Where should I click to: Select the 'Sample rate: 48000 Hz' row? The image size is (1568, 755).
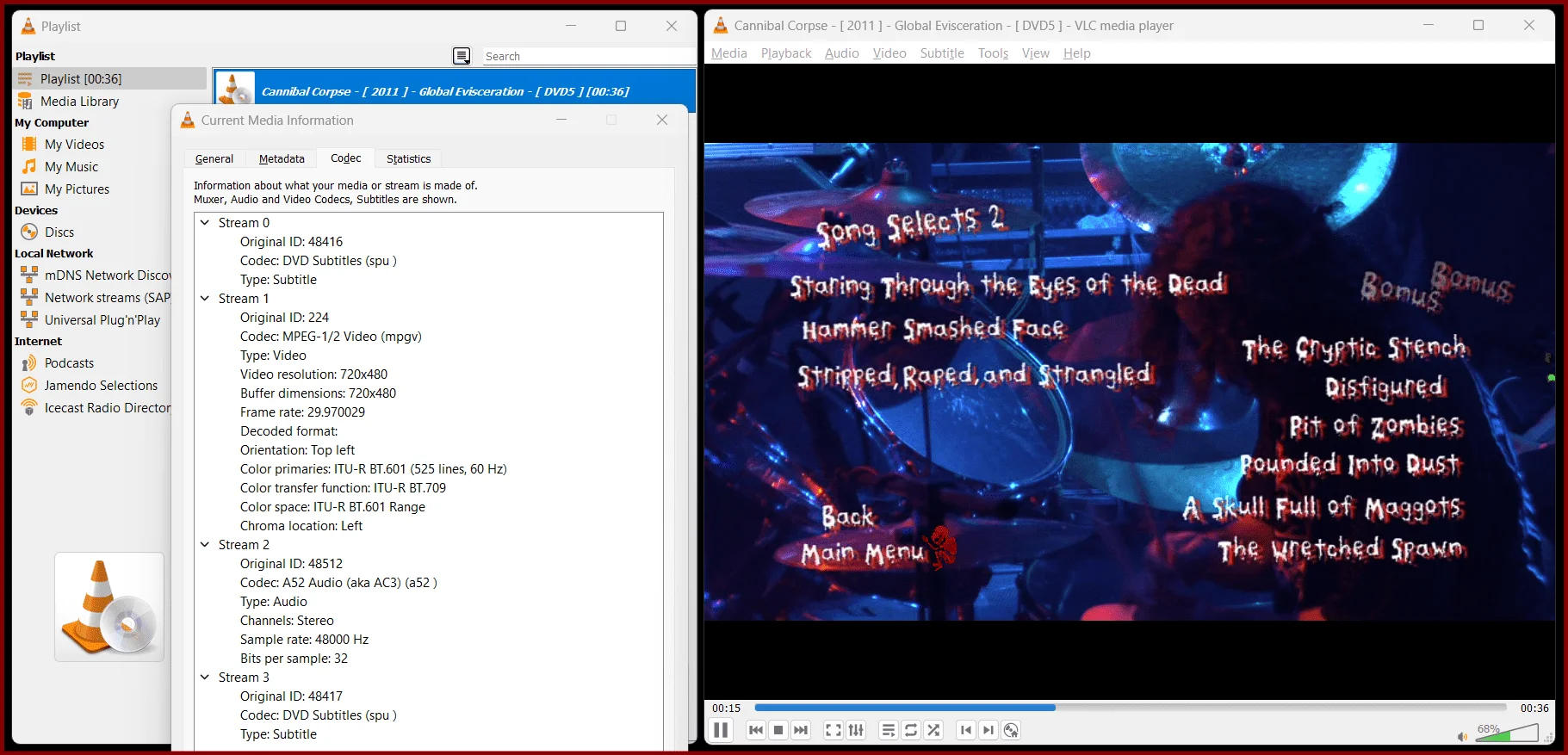tap(304, 639)
